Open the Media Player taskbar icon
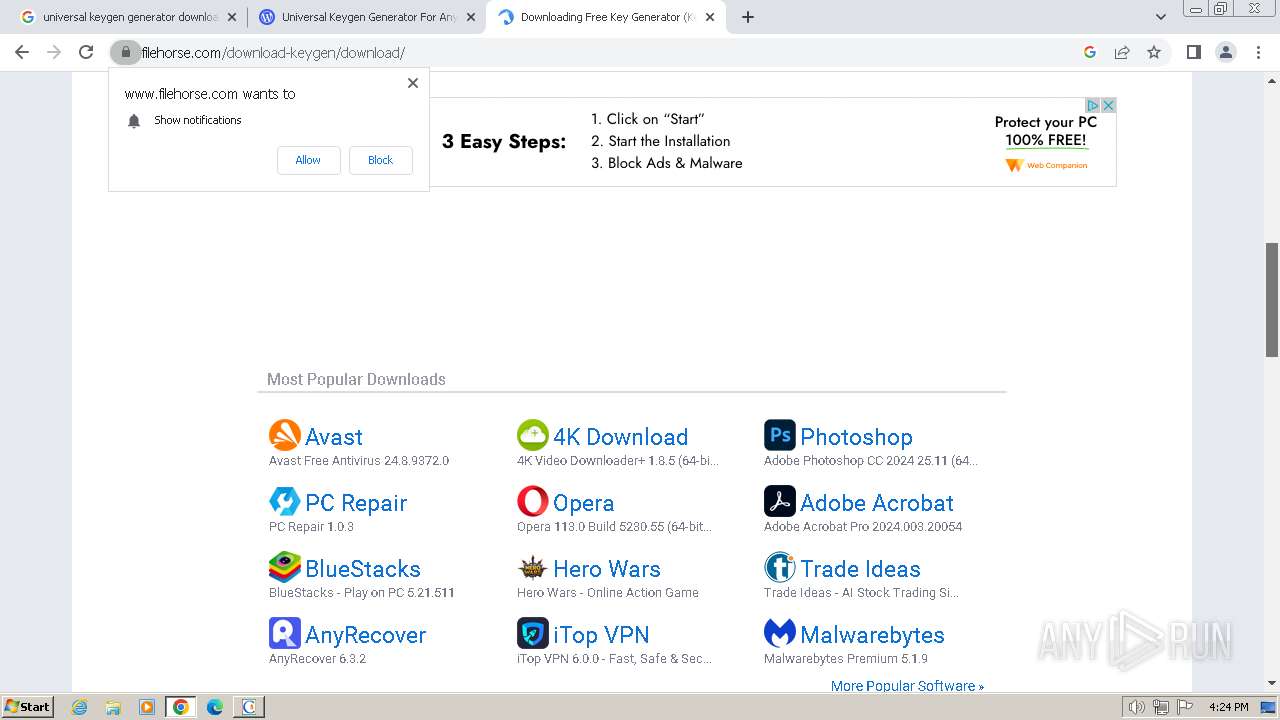This screenshot has width=1280, height=720. point(147,707)
